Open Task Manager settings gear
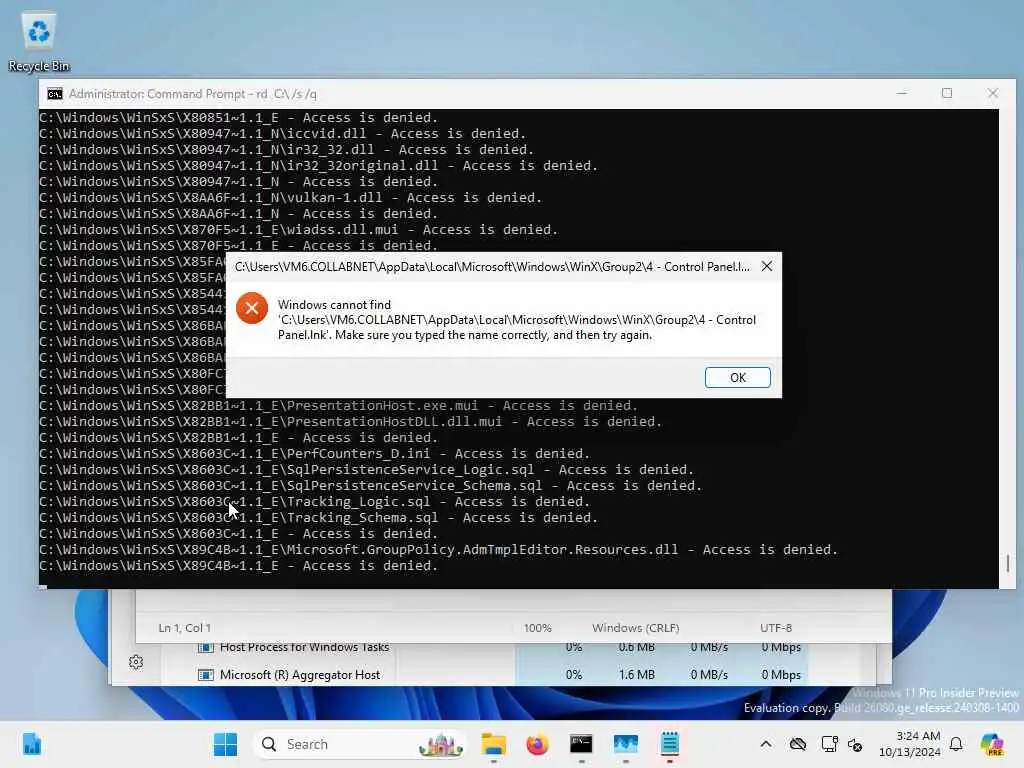Image resolution: width=1024 pixels, height=768 pixels. 136,662
